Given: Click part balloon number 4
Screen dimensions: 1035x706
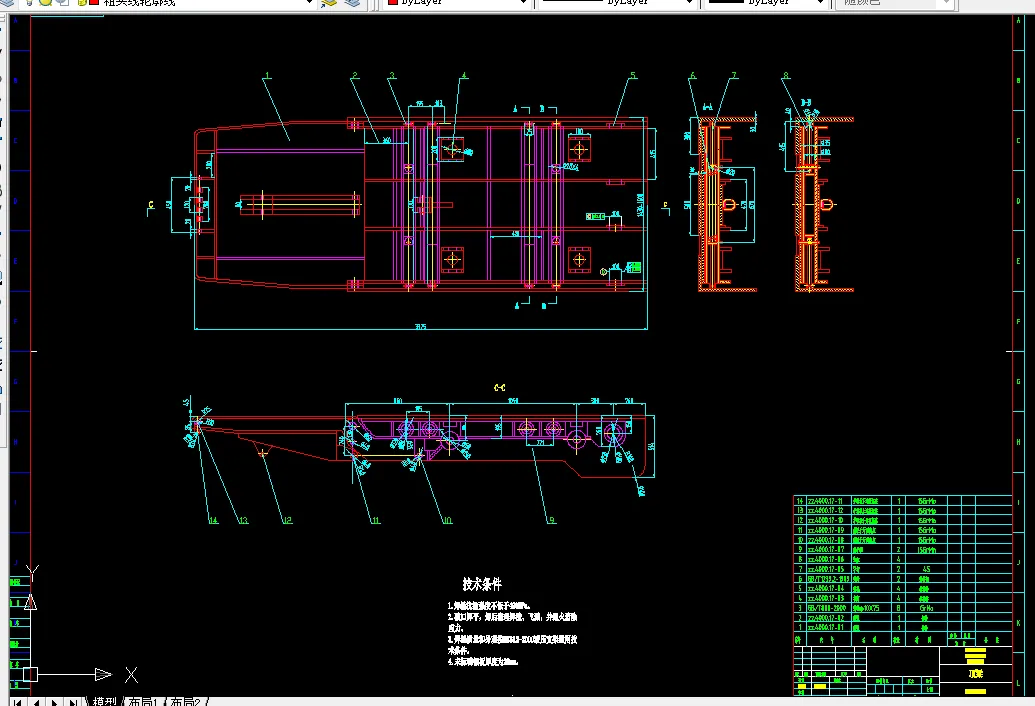Looking at the screenshot, I should point(464,76).
